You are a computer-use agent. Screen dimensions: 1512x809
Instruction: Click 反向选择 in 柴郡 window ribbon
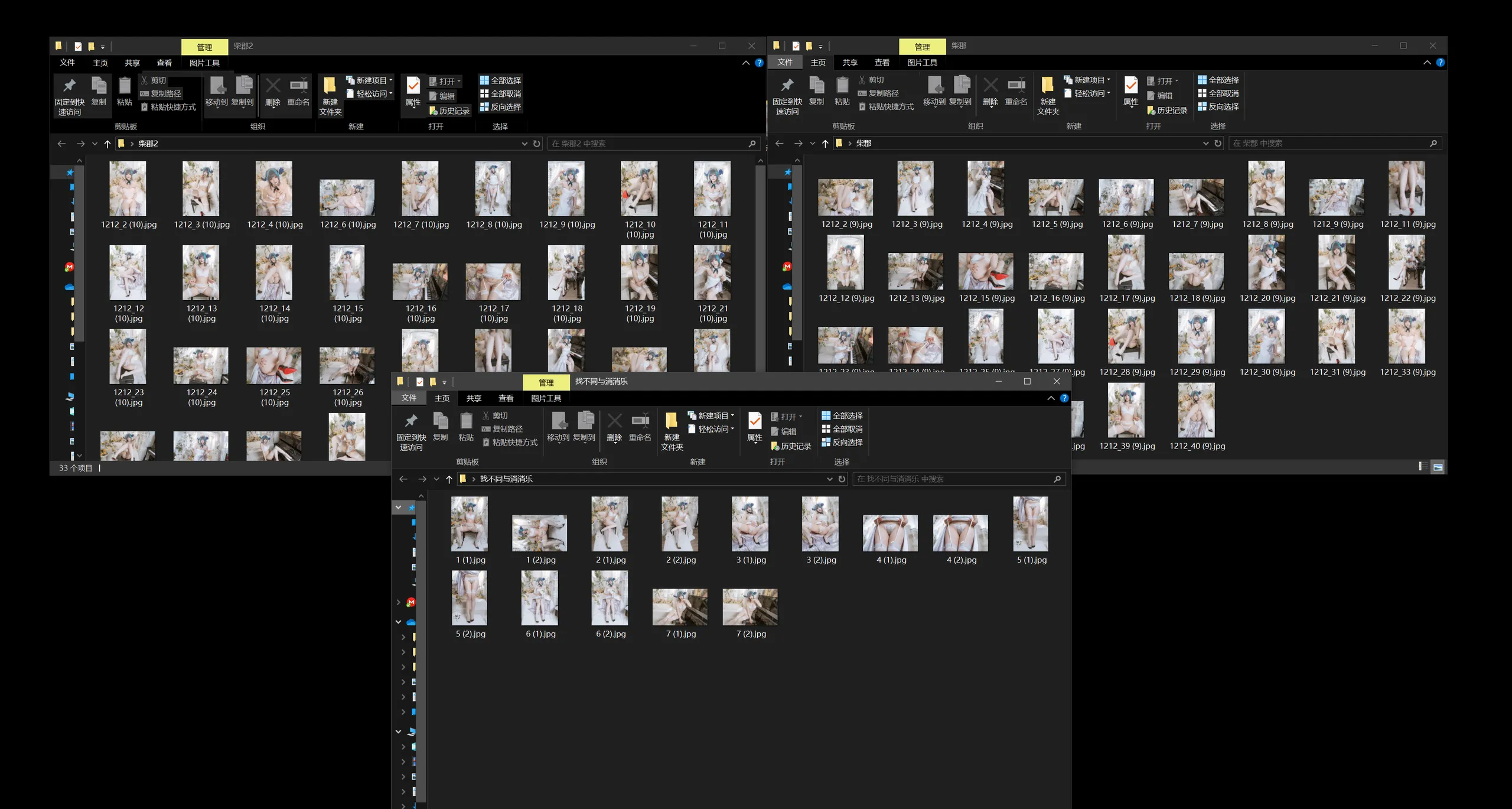(x=1218, y=106)
